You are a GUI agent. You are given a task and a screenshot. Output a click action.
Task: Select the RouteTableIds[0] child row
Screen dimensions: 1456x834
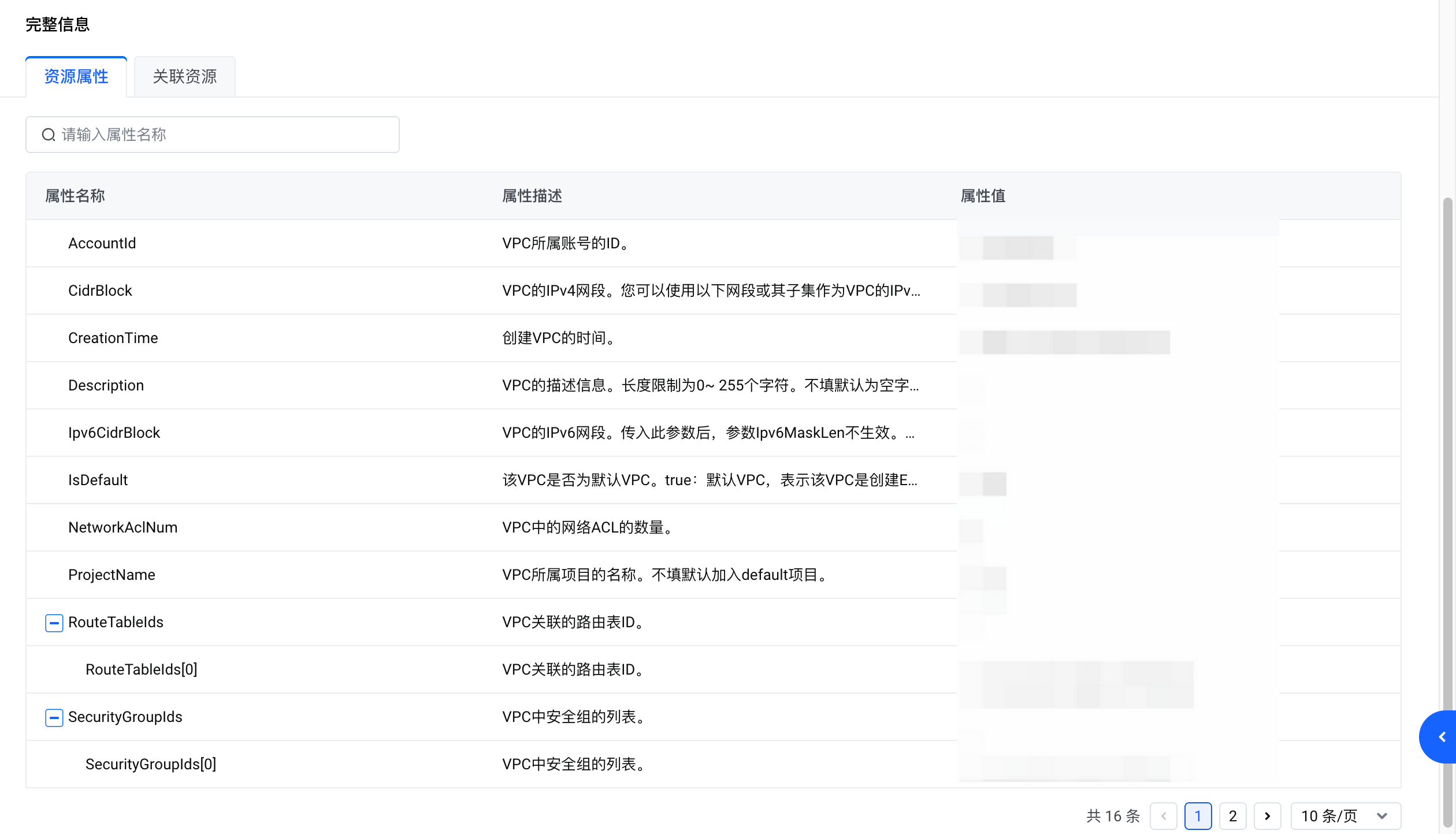pyautogui.click(x=142, y=669)
